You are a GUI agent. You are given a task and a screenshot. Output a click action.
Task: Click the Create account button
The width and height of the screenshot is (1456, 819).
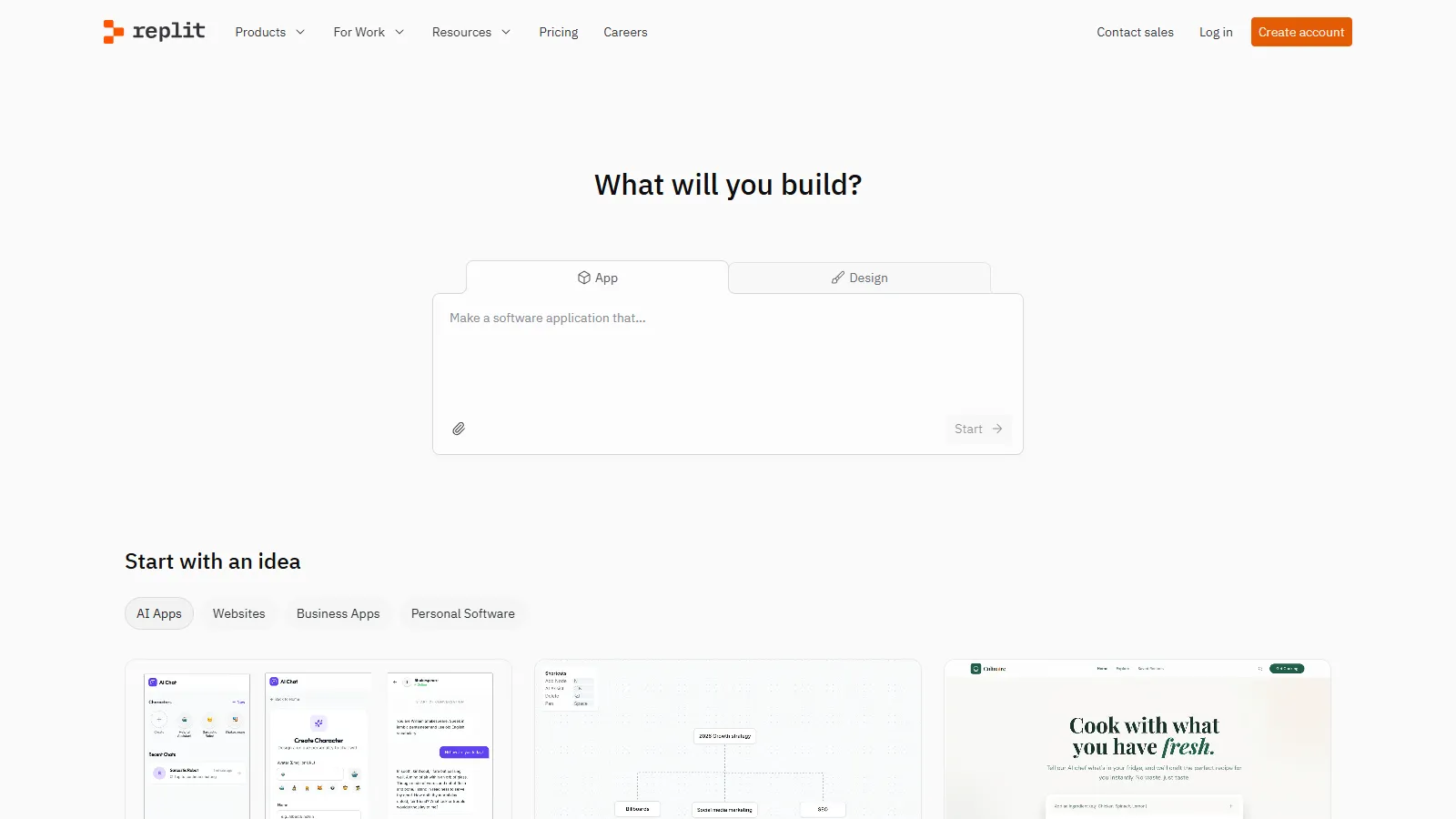(1300, 32)
